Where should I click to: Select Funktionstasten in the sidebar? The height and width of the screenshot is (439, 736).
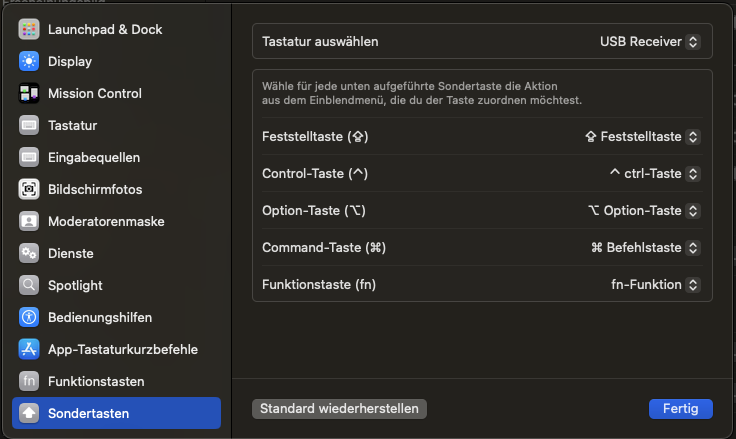[x=96, y=381]
